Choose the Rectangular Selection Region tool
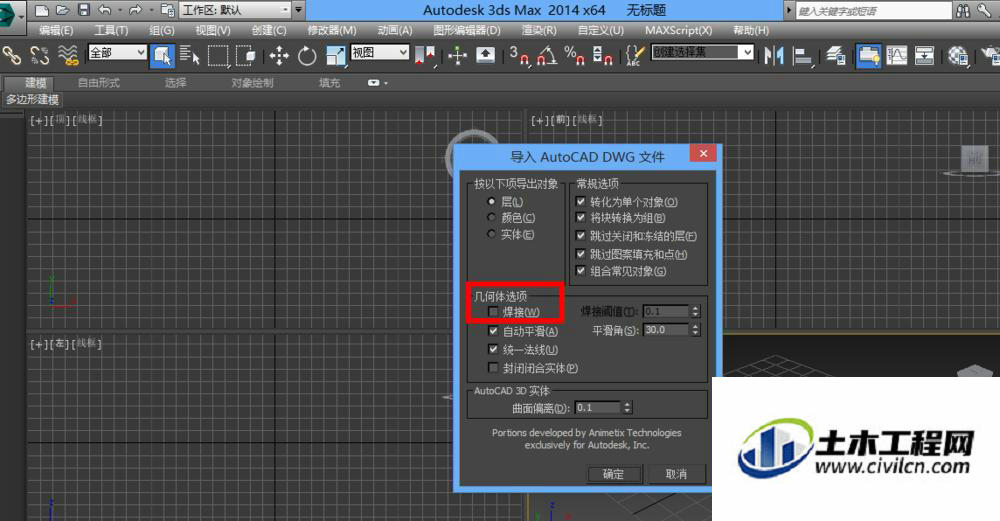The height and width of the screenshot is (521, 1000). [x=218, y=55]
